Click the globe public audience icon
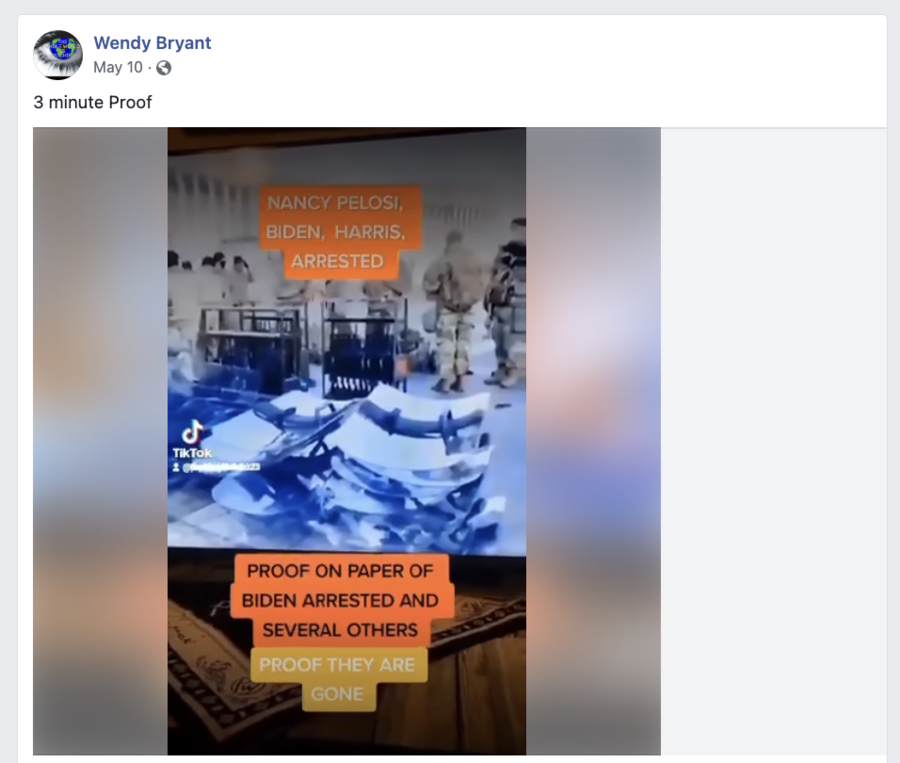900x763 pixels. coord(164,68)
